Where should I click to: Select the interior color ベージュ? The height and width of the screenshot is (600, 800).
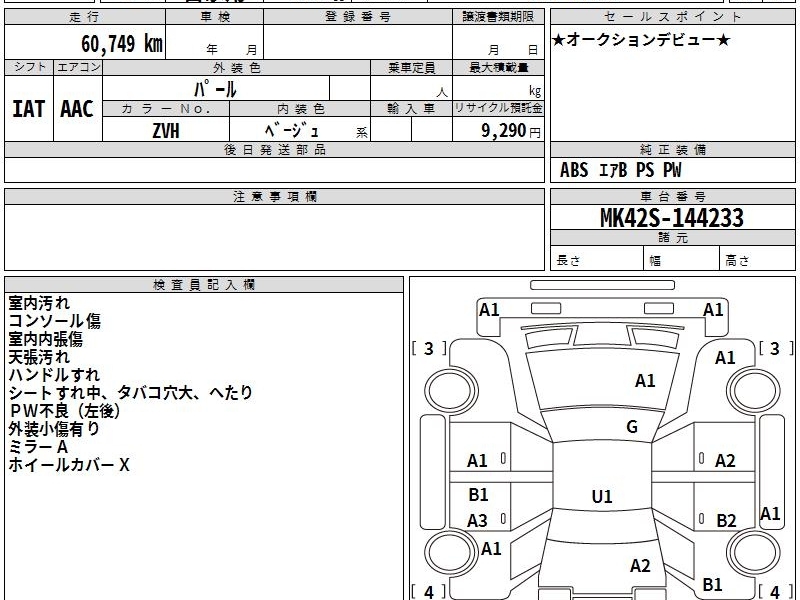coord(292,130)
